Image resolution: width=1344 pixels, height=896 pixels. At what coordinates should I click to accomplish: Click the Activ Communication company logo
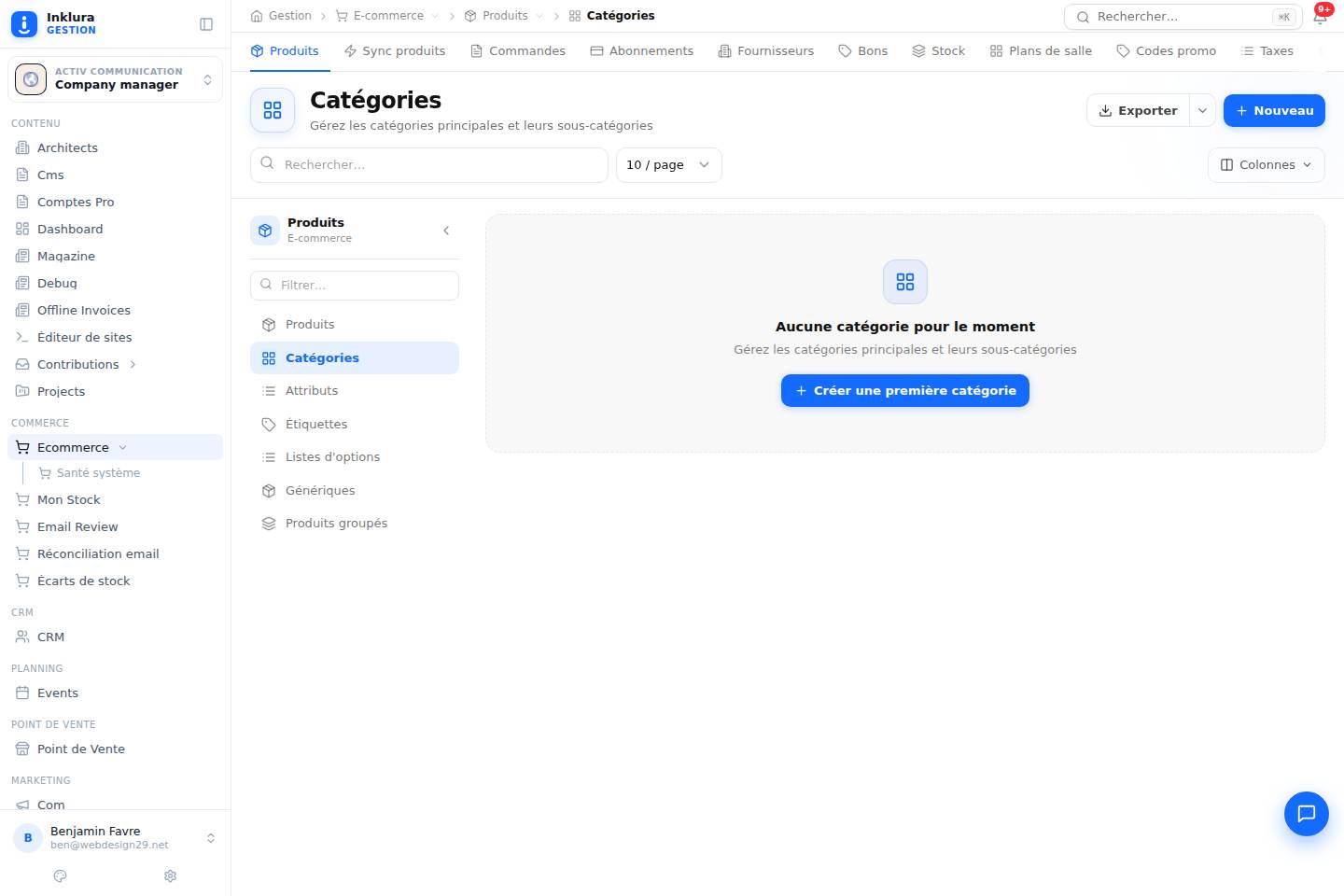coord(31,79)
